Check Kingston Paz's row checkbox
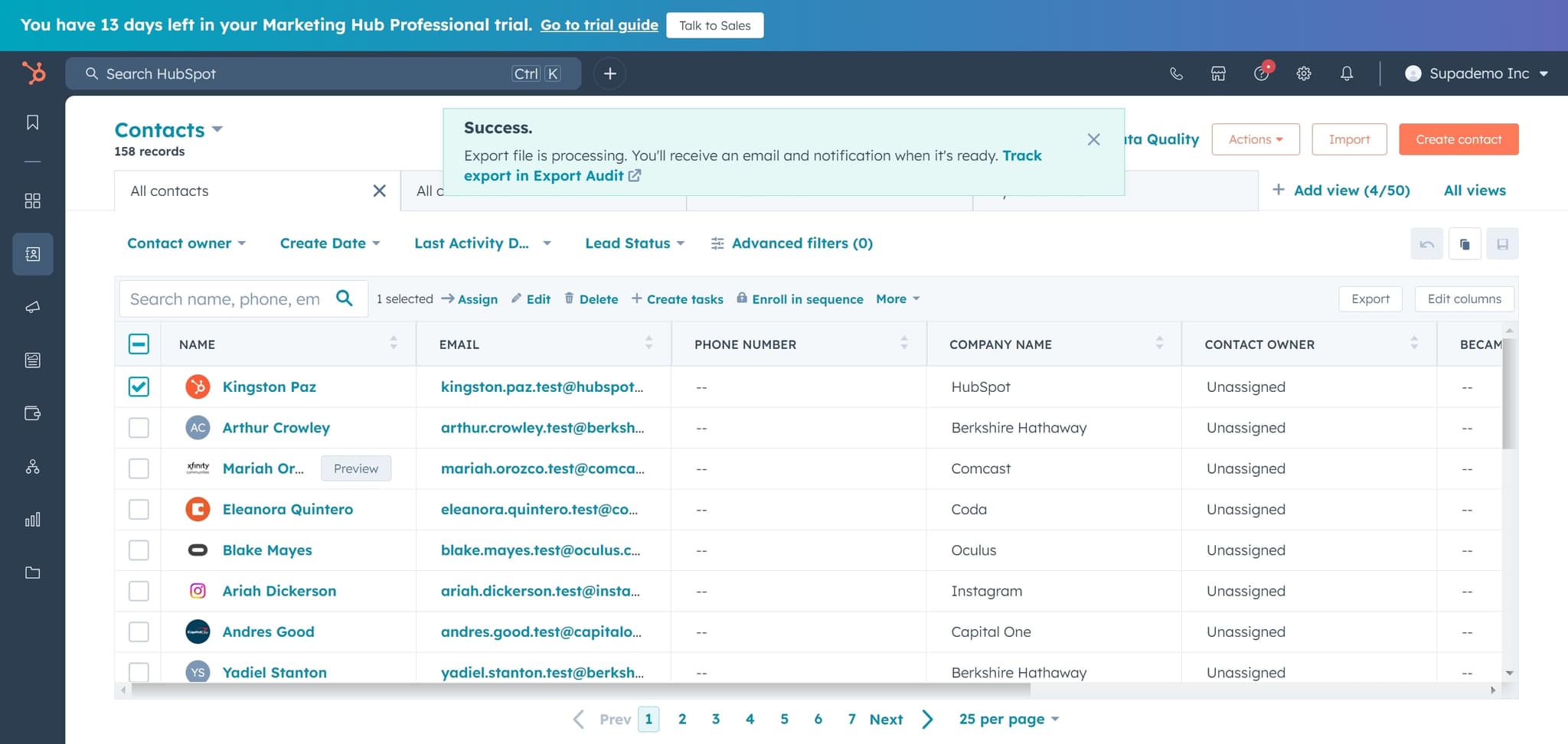This screenshot has height=744, width=1568. coord(139,387)
